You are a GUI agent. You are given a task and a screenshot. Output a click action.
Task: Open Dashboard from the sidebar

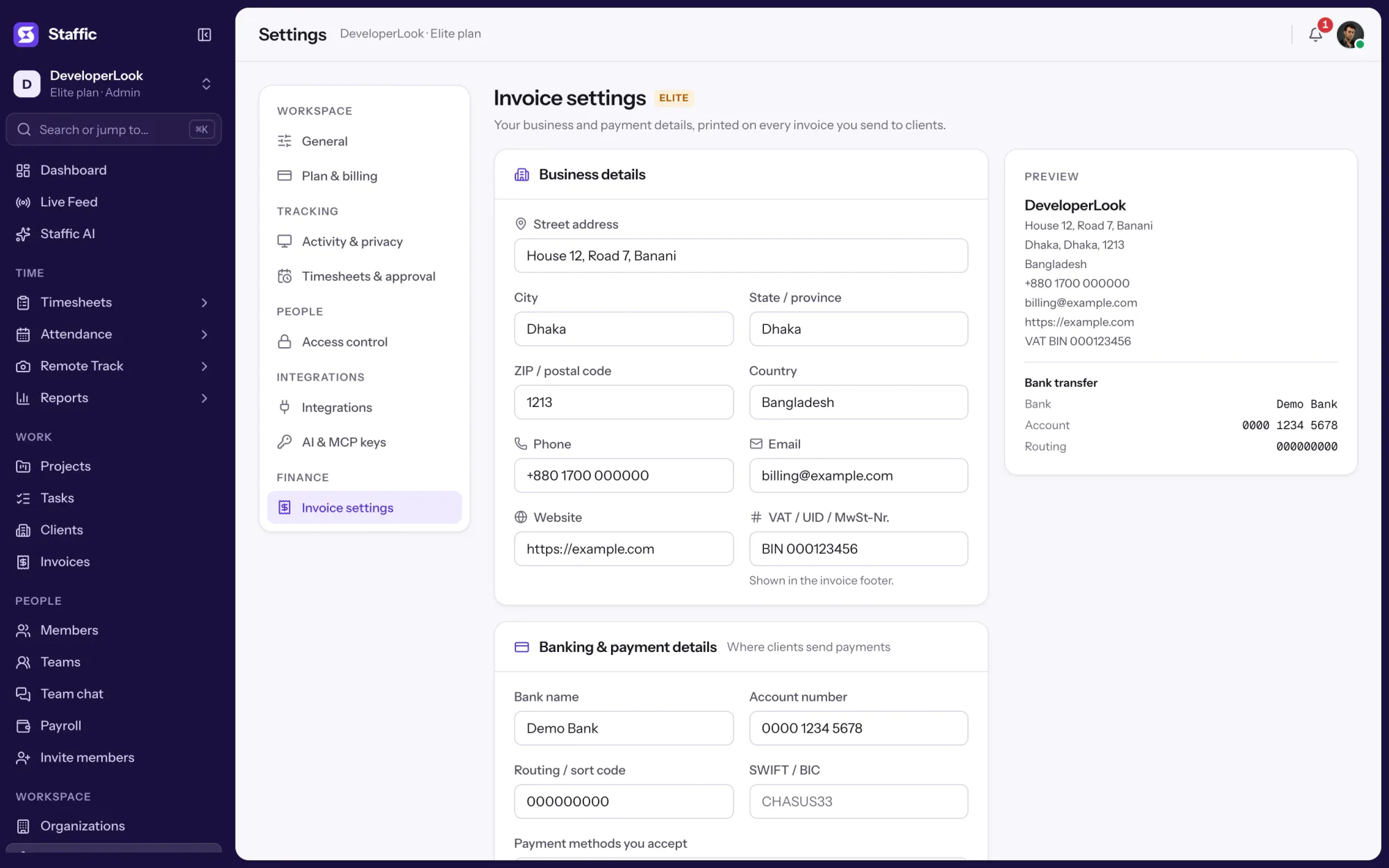tap(114, 170)
